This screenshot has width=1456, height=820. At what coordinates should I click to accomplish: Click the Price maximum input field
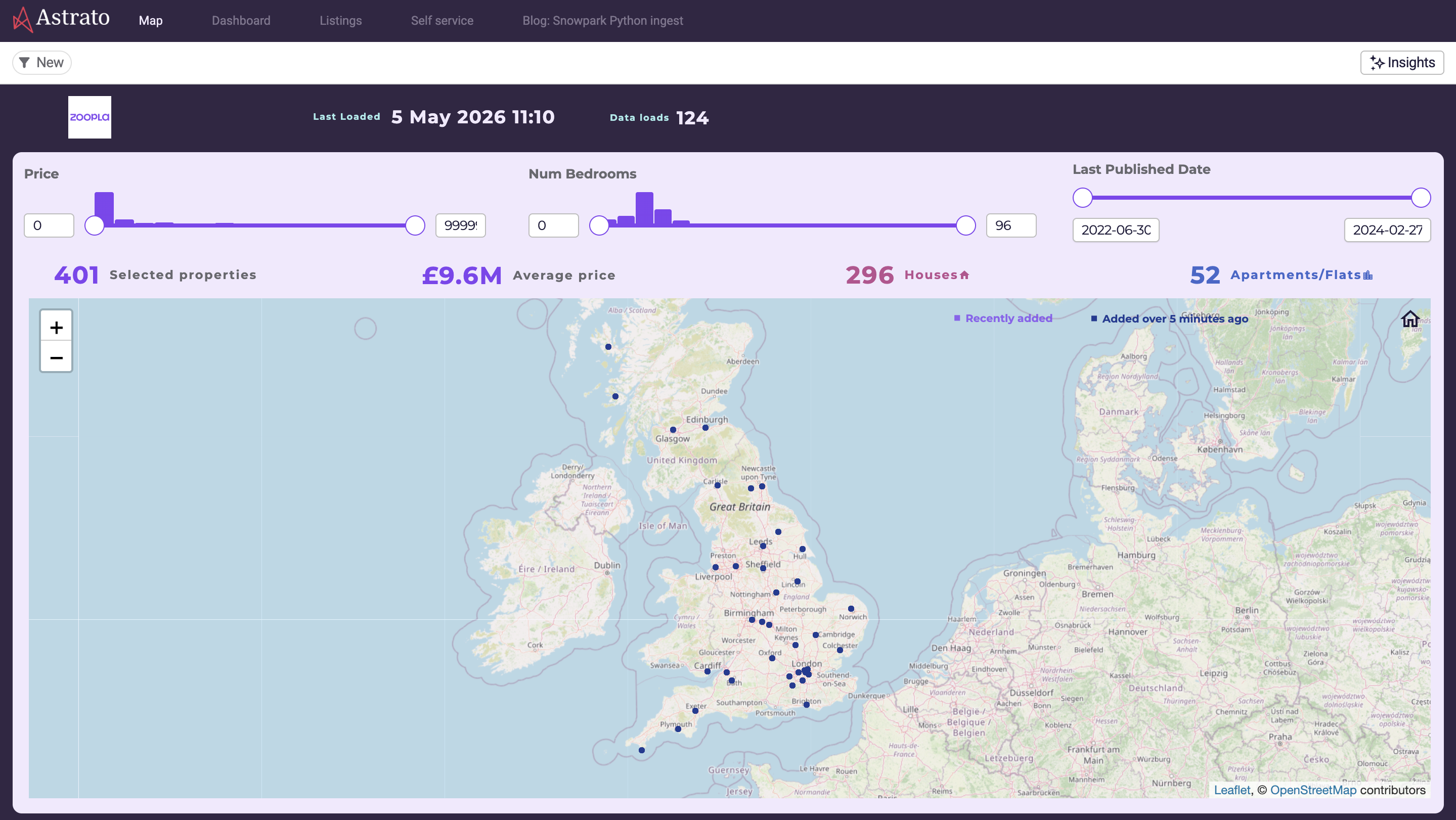click(x=461, y=225)
